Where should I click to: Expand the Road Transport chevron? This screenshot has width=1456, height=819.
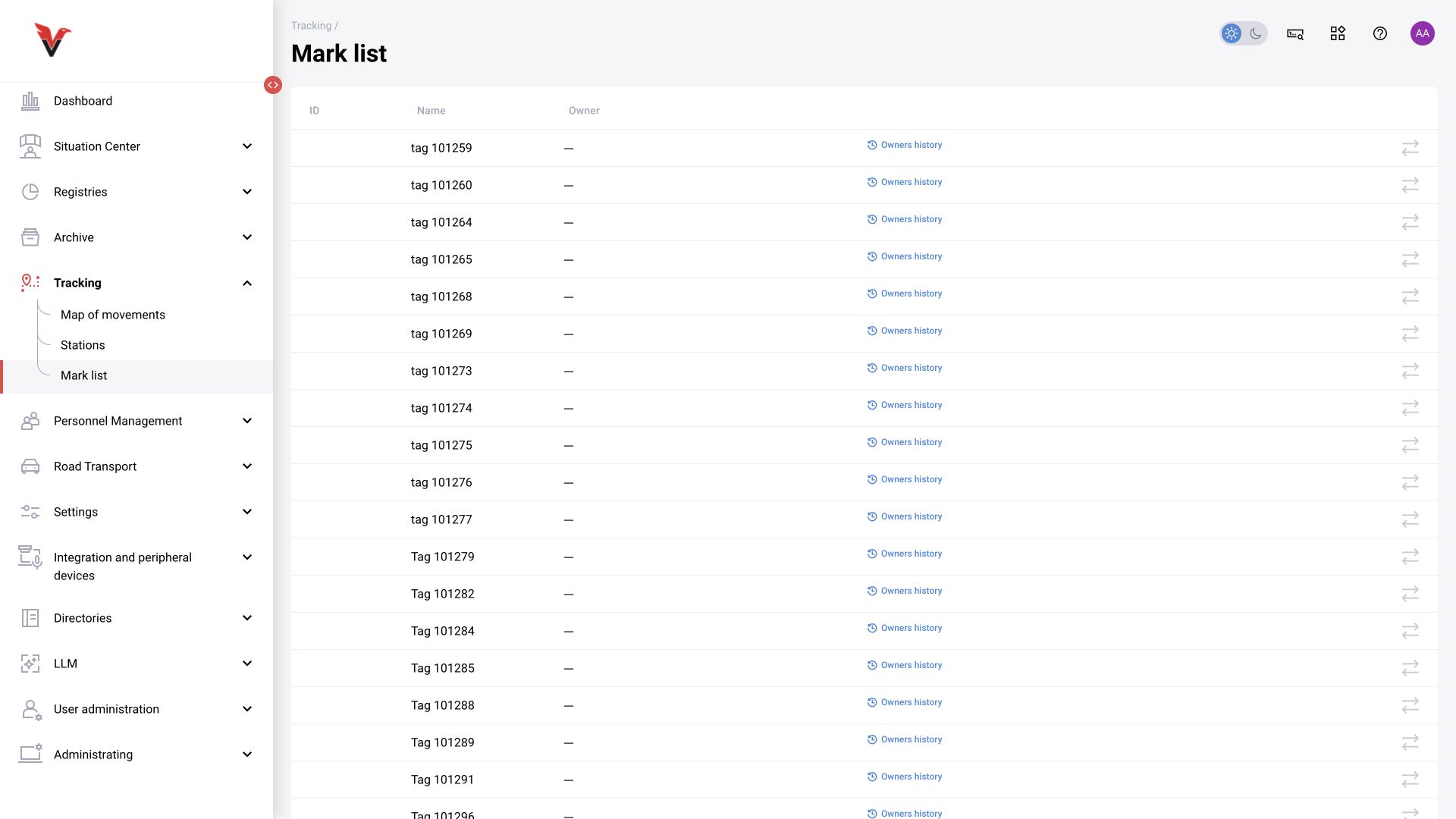247,466
